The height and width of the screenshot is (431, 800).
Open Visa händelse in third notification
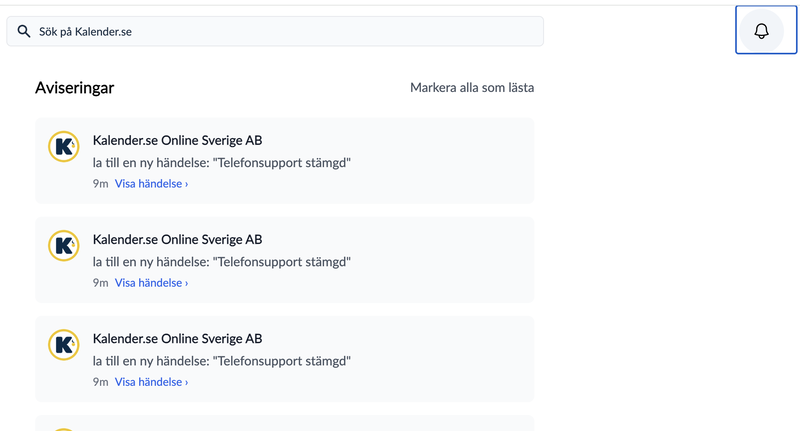pos(151,382)
